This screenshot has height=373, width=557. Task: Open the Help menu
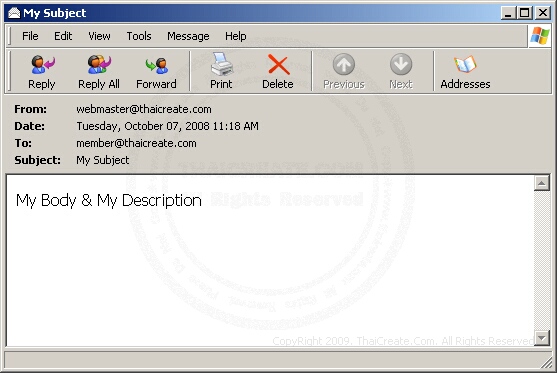(236, 36)
